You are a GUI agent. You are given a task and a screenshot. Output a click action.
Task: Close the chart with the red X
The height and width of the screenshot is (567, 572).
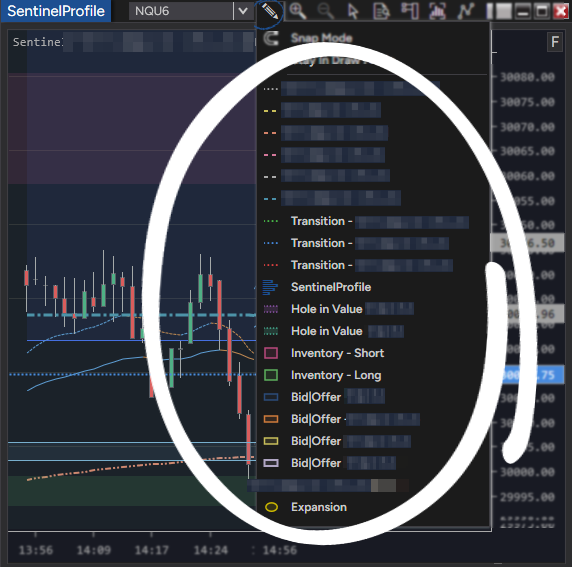561,11
